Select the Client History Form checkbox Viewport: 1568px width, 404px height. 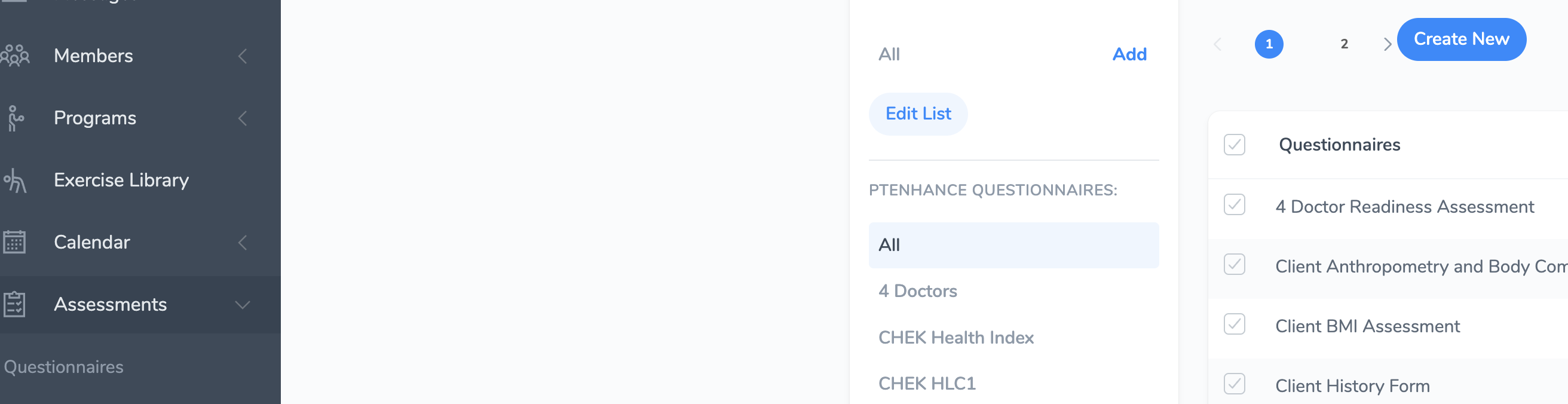[1234, 384]
